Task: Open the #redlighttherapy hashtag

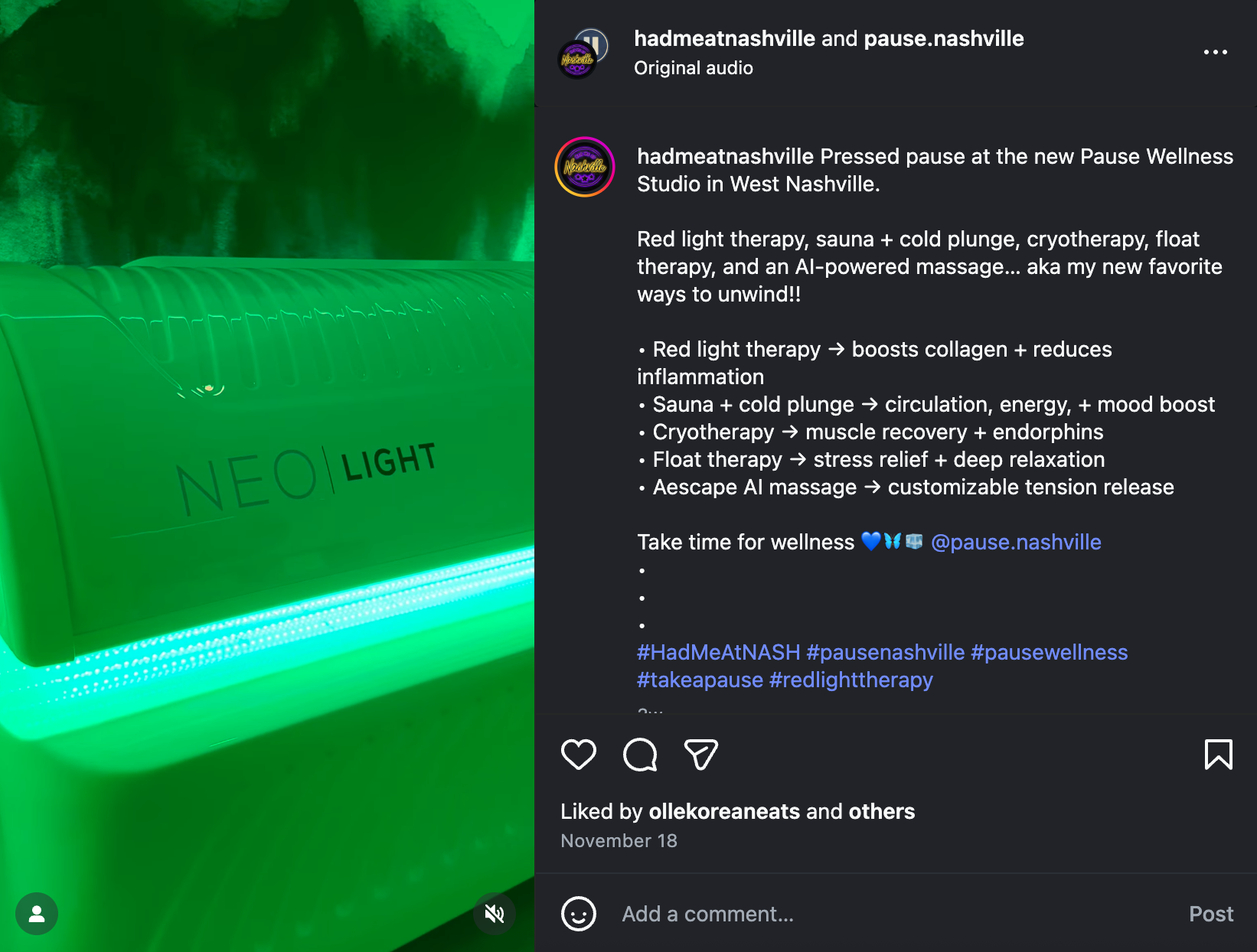Action: (851, 680)
